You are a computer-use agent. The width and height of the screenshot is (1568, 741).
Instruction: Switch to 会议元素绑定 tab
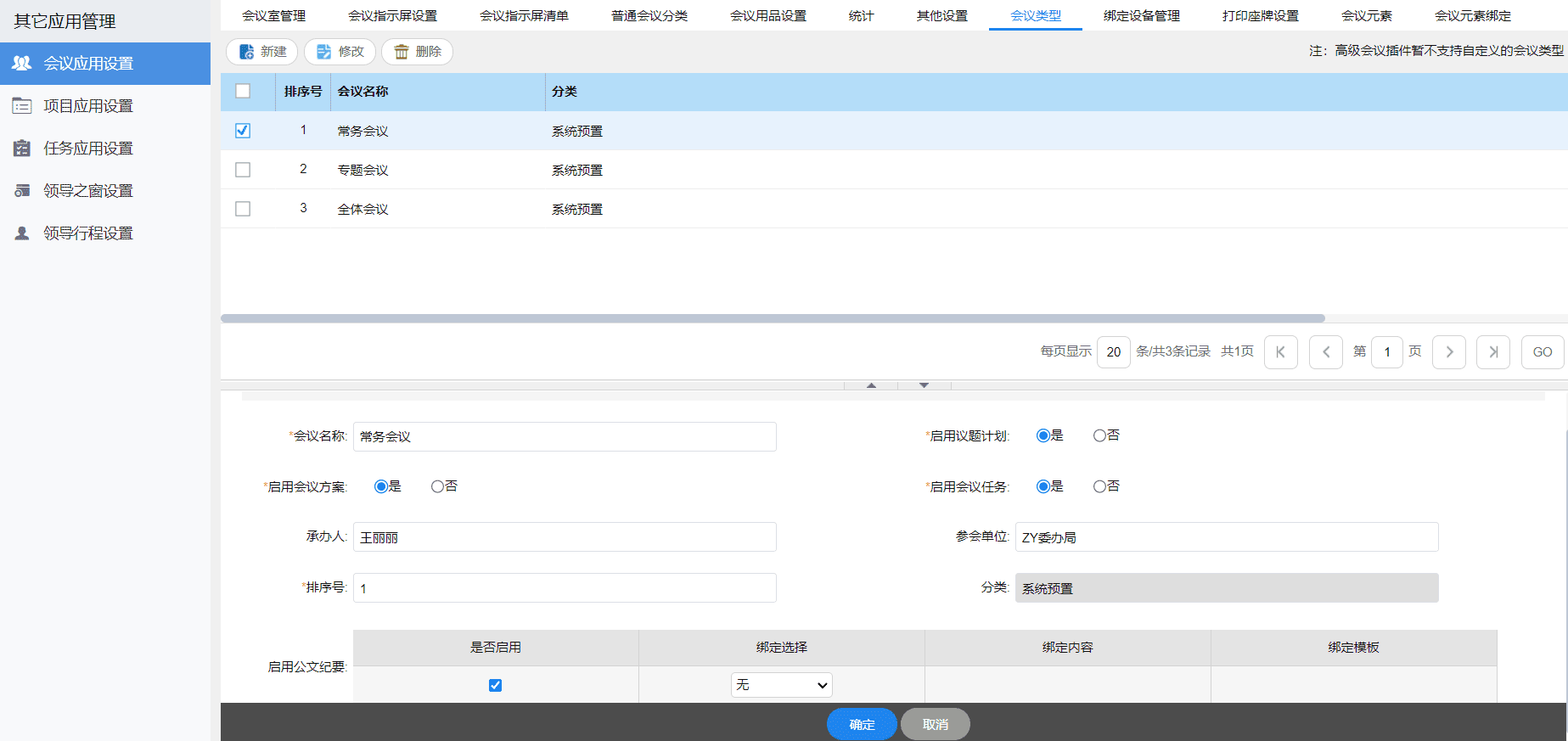click(1473, 15)
